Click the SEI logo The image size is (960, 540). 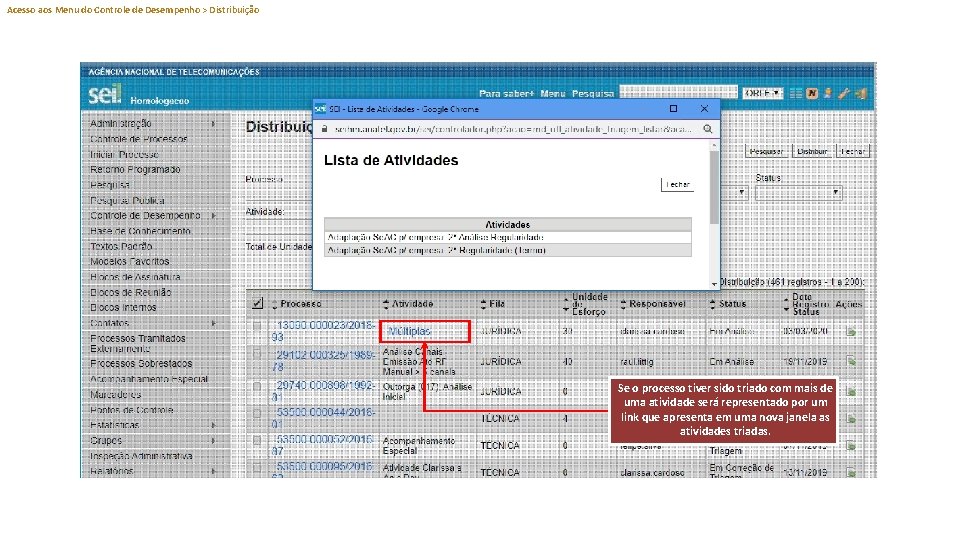(105, 94)
